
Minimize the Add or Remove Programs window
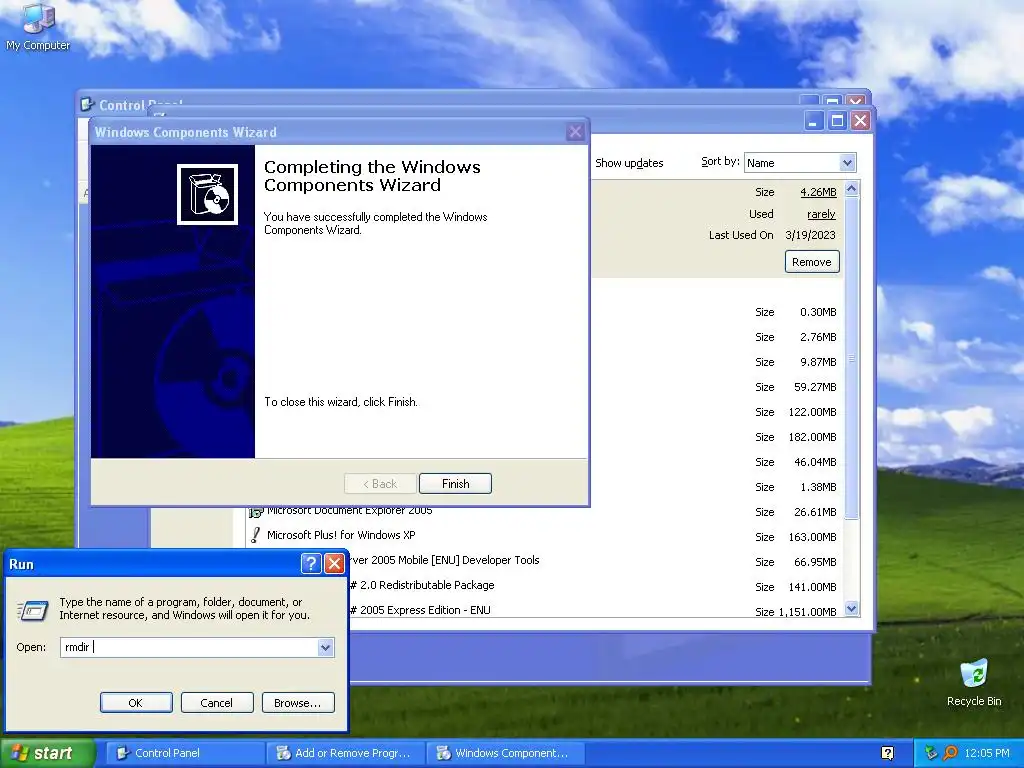click(x=814, y=121)
